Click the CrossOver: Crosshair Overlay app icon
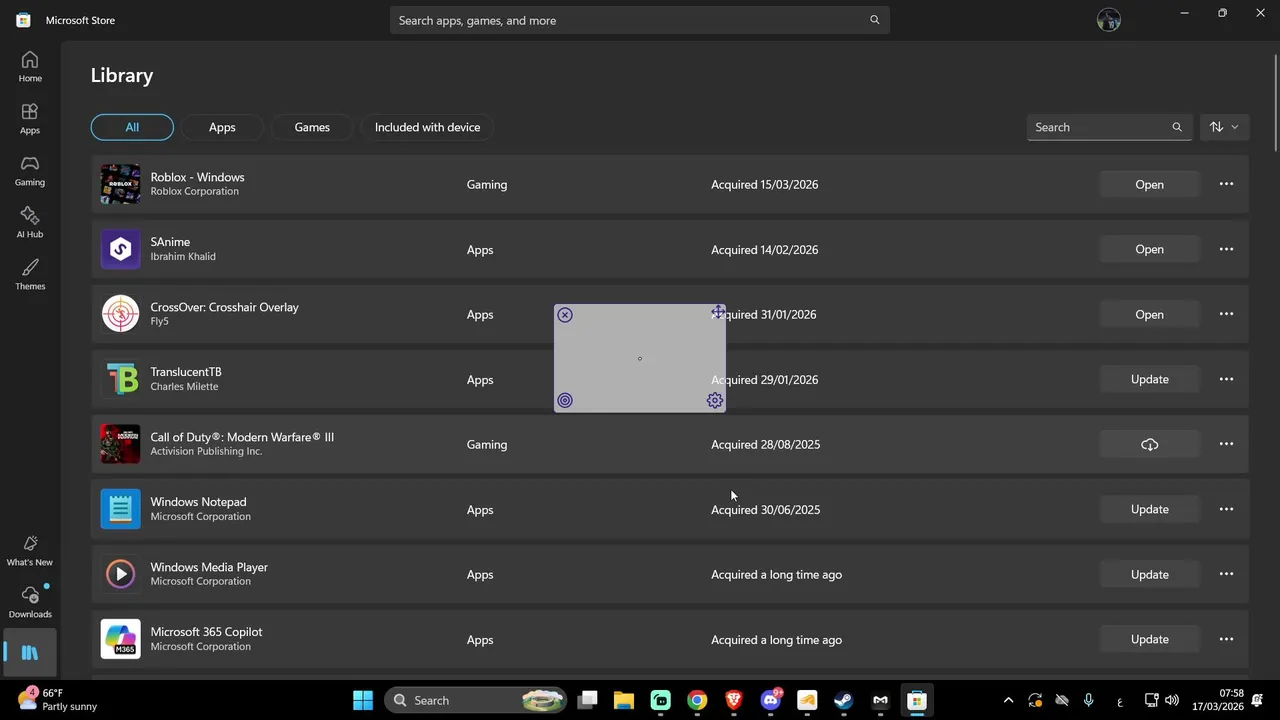 pos(120,314)
